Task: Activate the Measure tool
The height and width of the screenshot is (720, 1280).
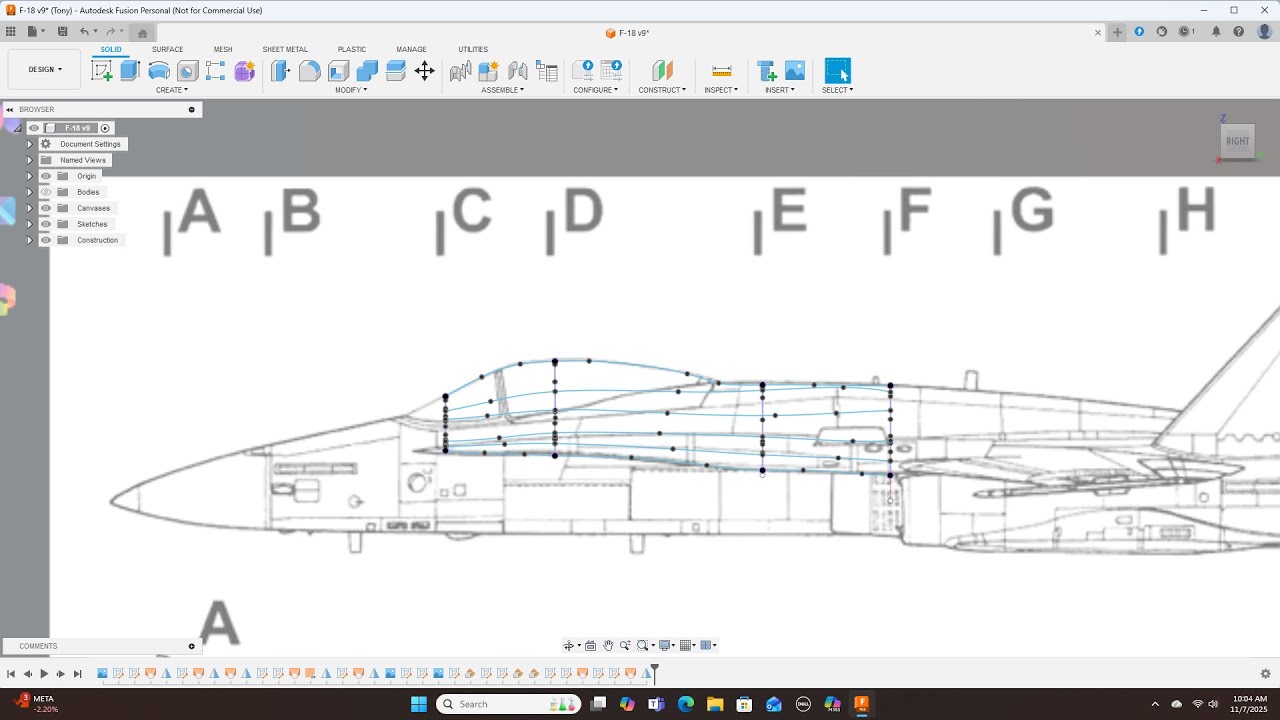Action: click(721, 70)
